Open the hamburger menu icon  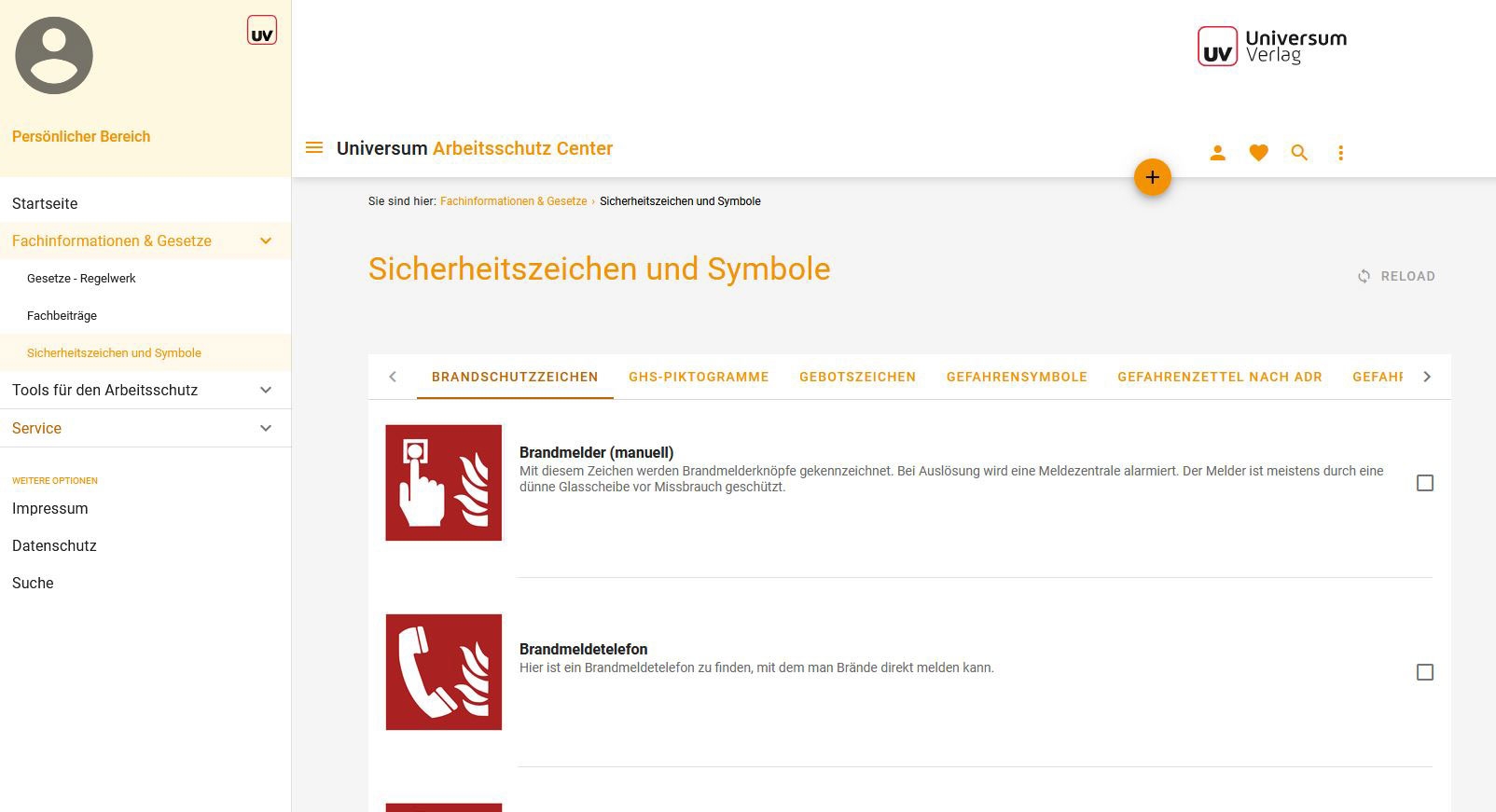point(314,148)
